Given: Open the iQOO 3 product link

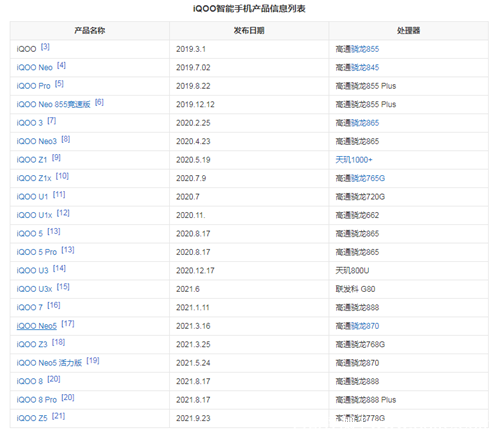Looking at the screenshot, I should tap(30, 123).
